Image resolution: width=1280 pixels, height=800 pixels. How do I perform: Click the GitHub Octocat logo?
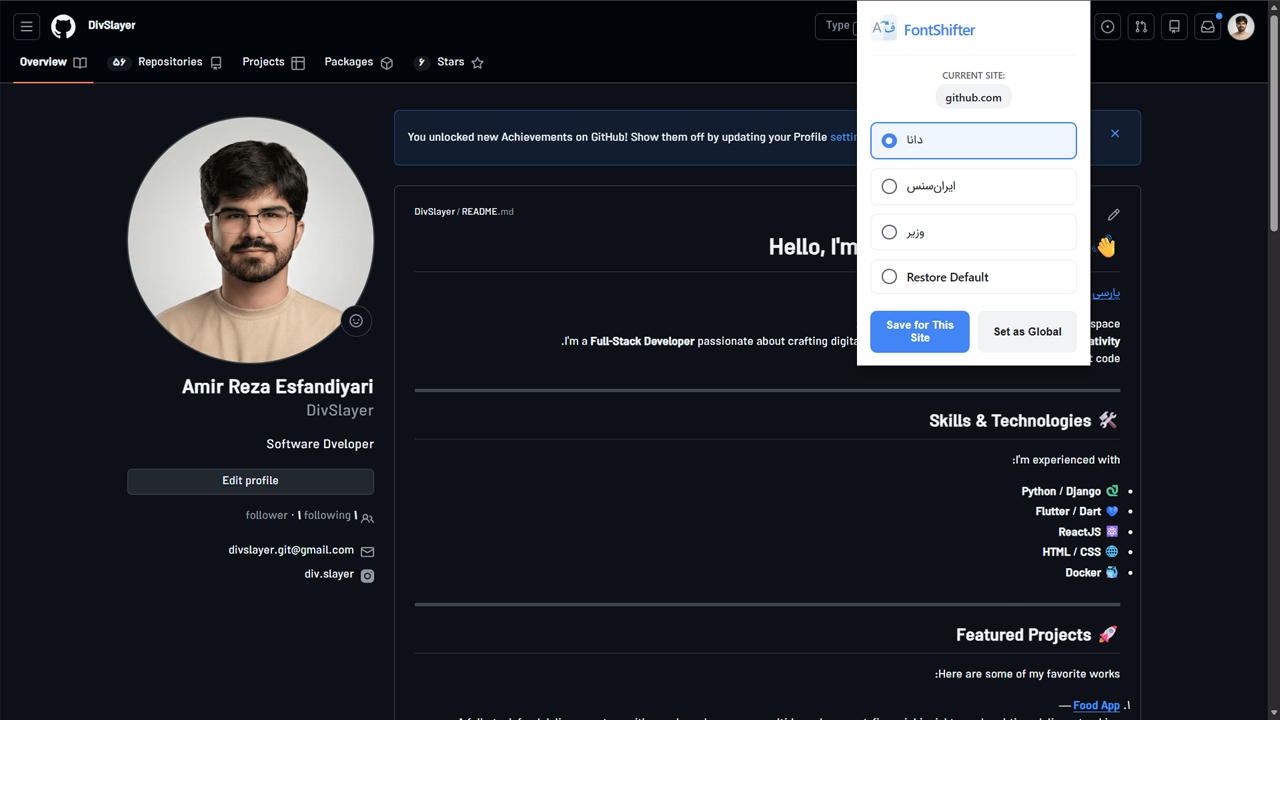tap(63, 27)
